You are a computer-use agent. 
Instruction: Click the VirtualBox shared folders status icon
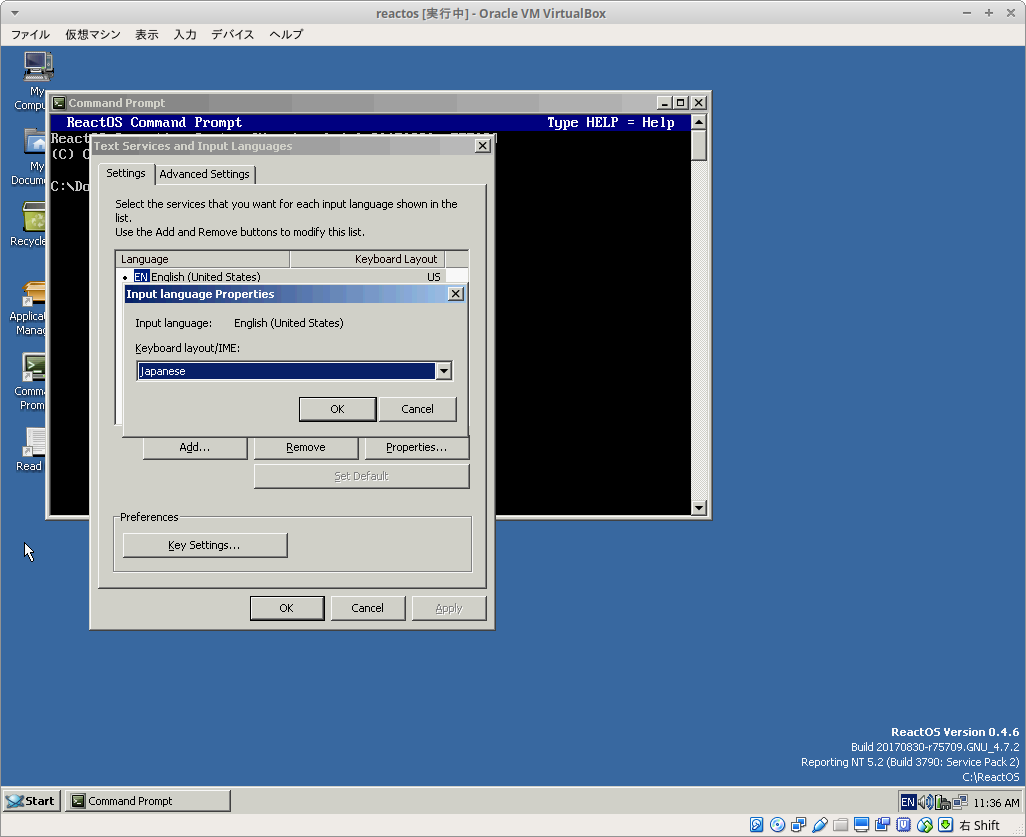(x=840, y=825)
